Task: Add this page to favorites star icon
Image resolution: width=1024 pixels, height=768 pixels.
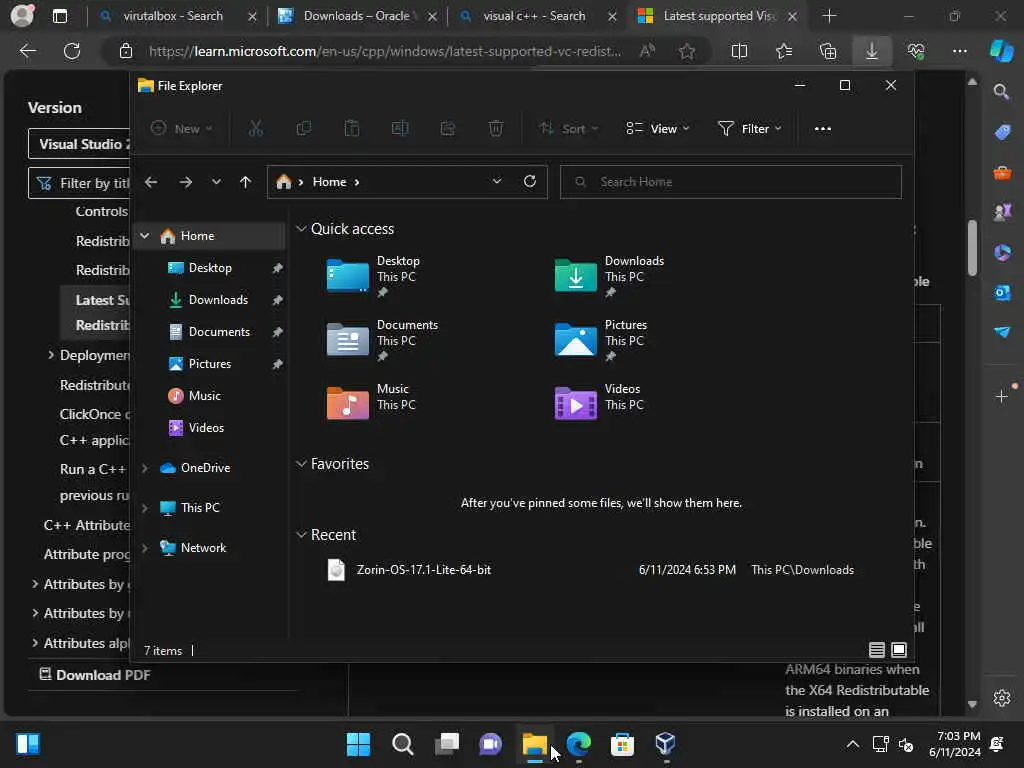Action: [686, 51]
